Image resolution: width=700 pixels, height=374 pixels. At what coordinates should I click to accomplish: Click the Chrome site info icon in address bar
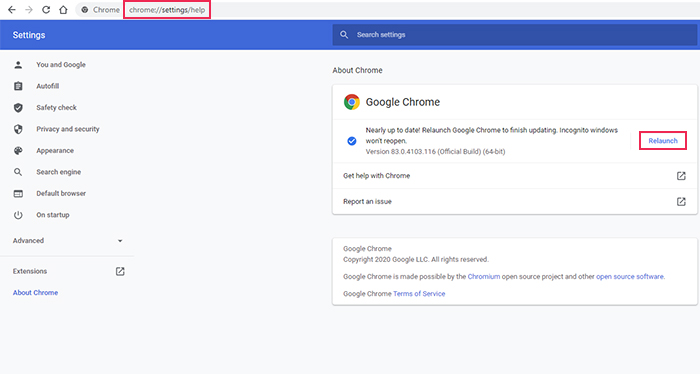point(85,10)
